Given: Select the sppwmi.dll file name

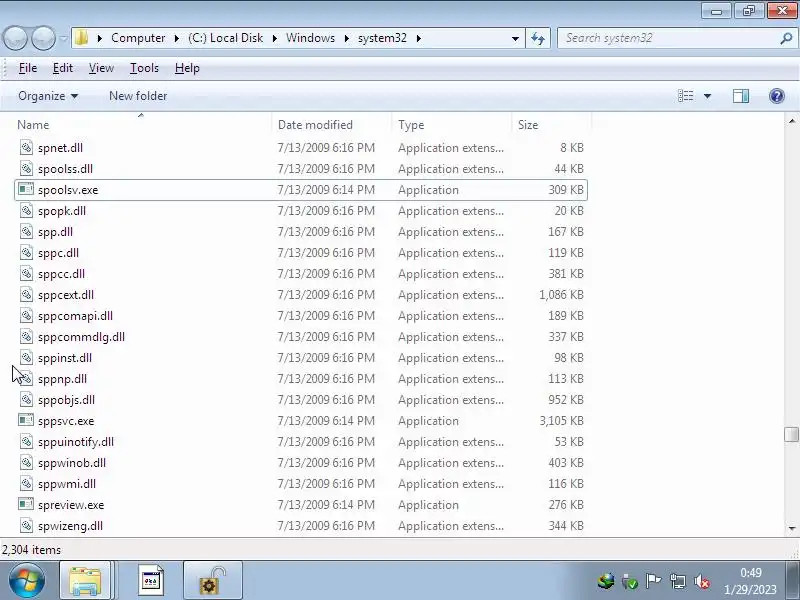Looking at the screenshot, I should [x=67, y=484].
